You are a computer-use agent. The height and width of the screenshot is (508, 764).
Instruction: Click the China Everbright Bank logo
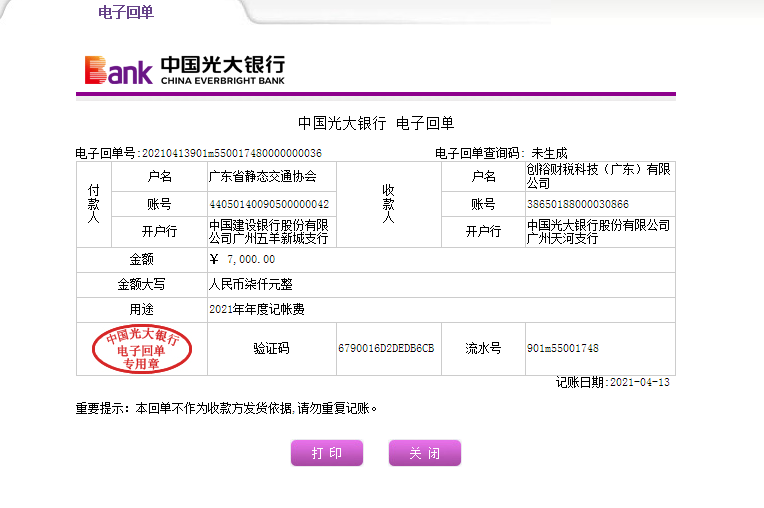(185, 70)
